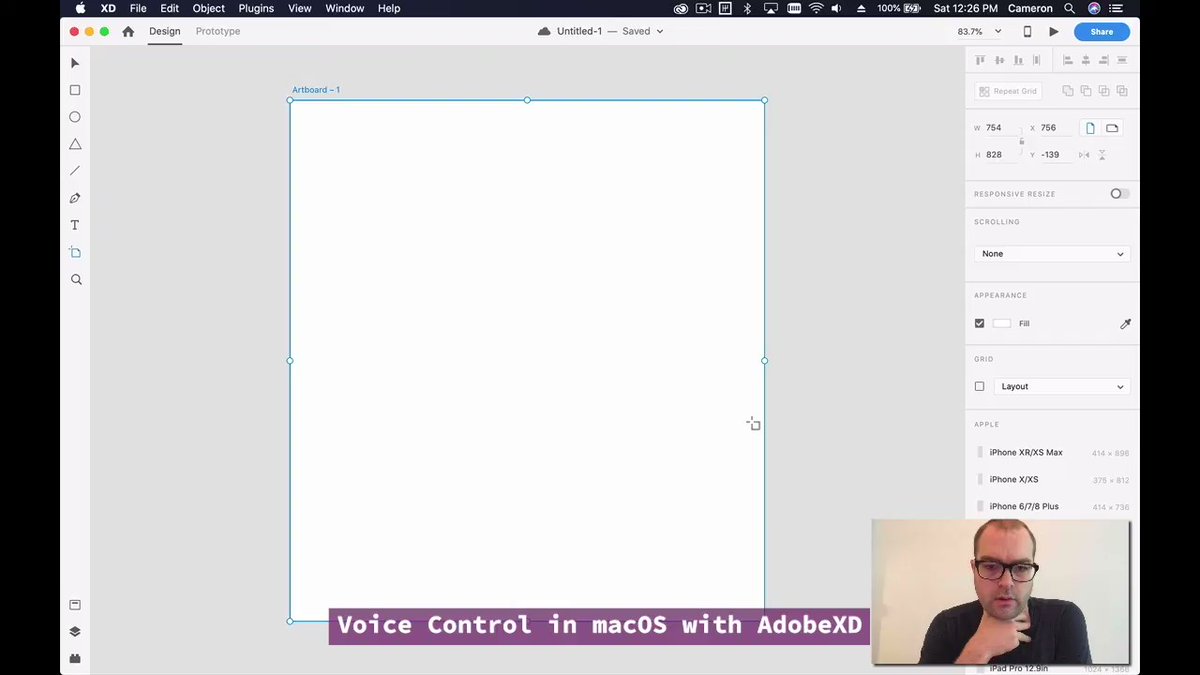This screenshot has width=1200, height=675.
Task: Edit the X position field
Action: click(1056, 128)
